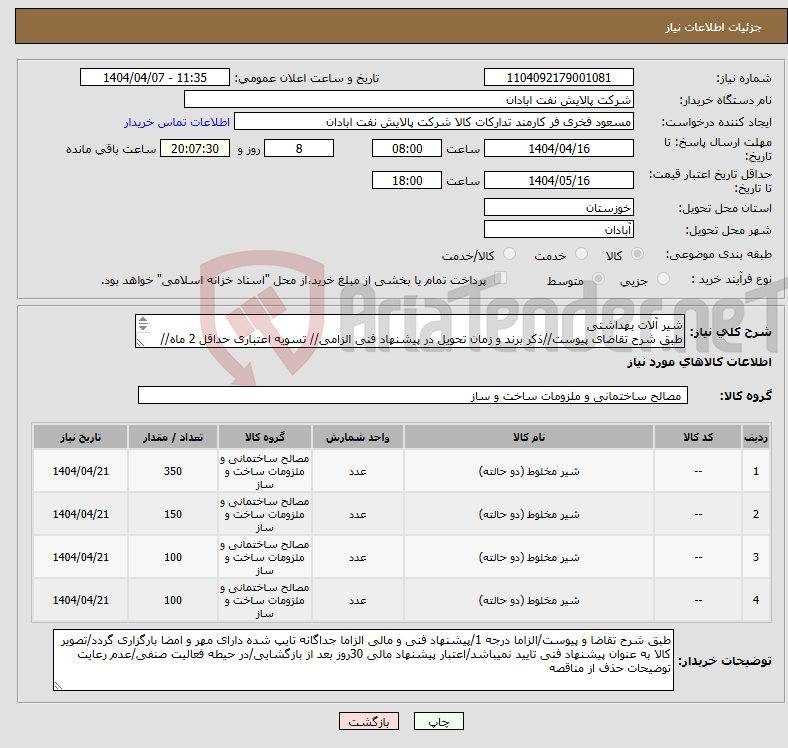Click the ردیف column header
788x748 pixels.
click(756, 437)
